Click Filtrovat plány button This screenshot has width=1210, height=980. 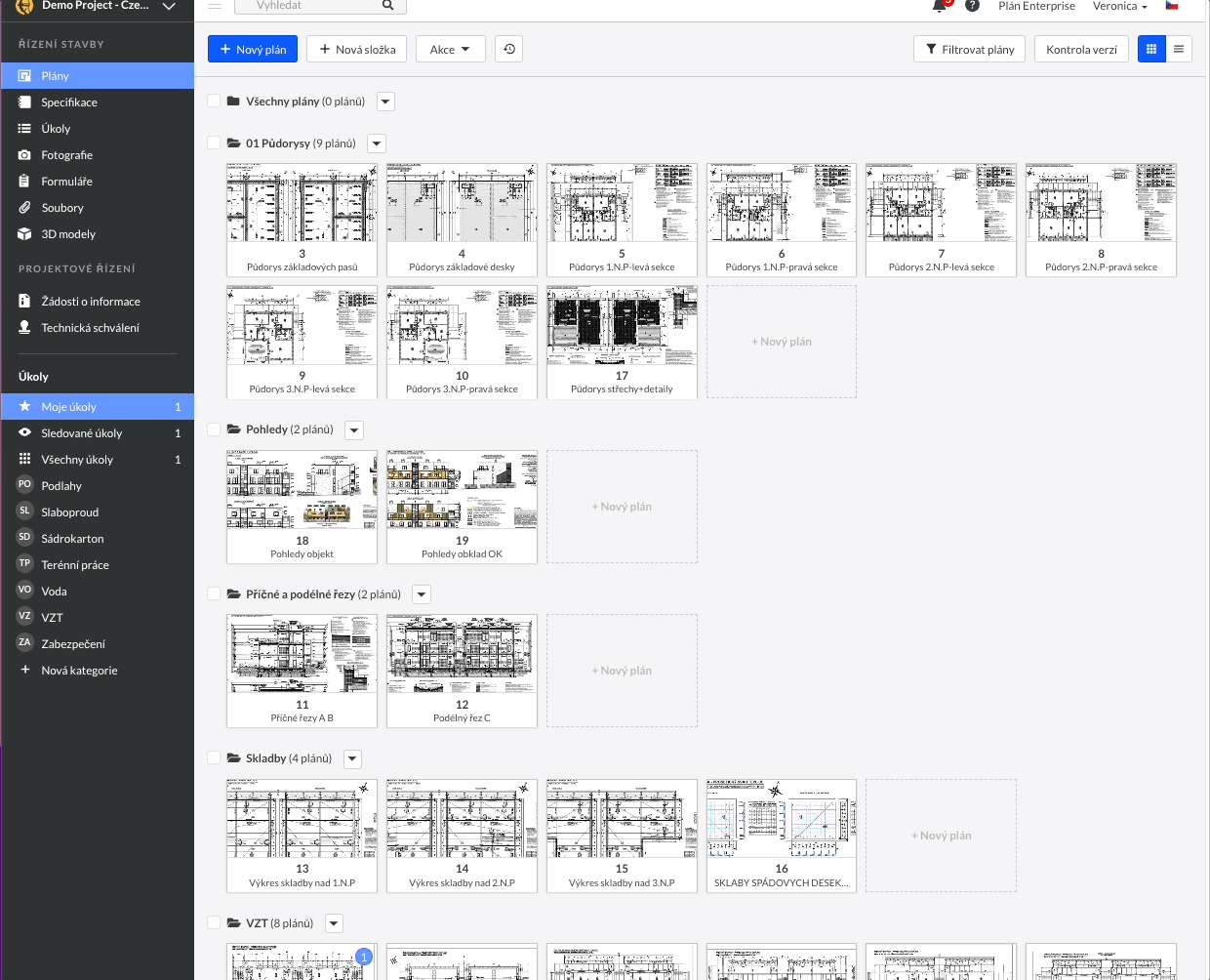pos(969,49)
